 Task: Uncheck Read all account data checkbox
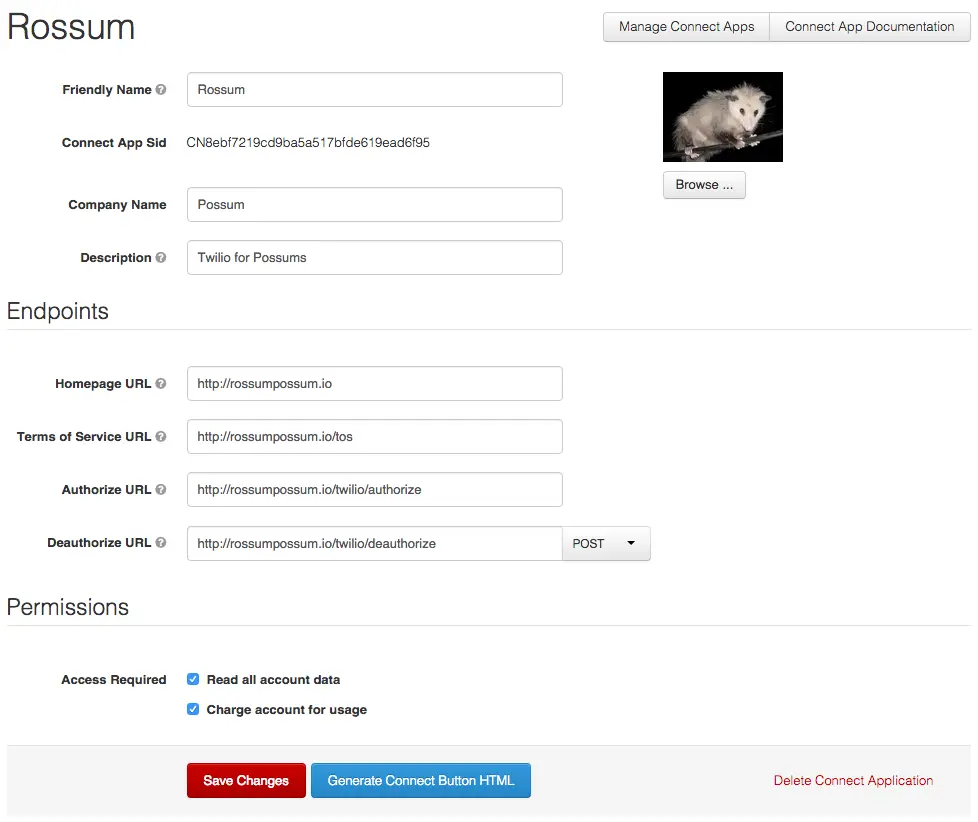(193, 679)
